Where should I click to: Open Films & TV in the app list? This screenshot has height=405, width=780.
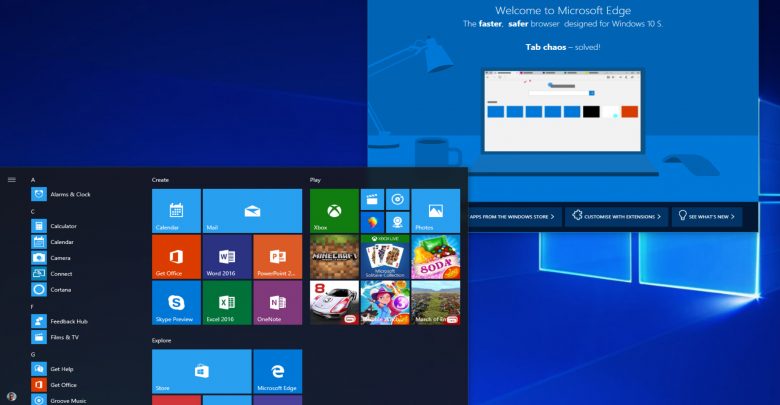click(55, 337)
